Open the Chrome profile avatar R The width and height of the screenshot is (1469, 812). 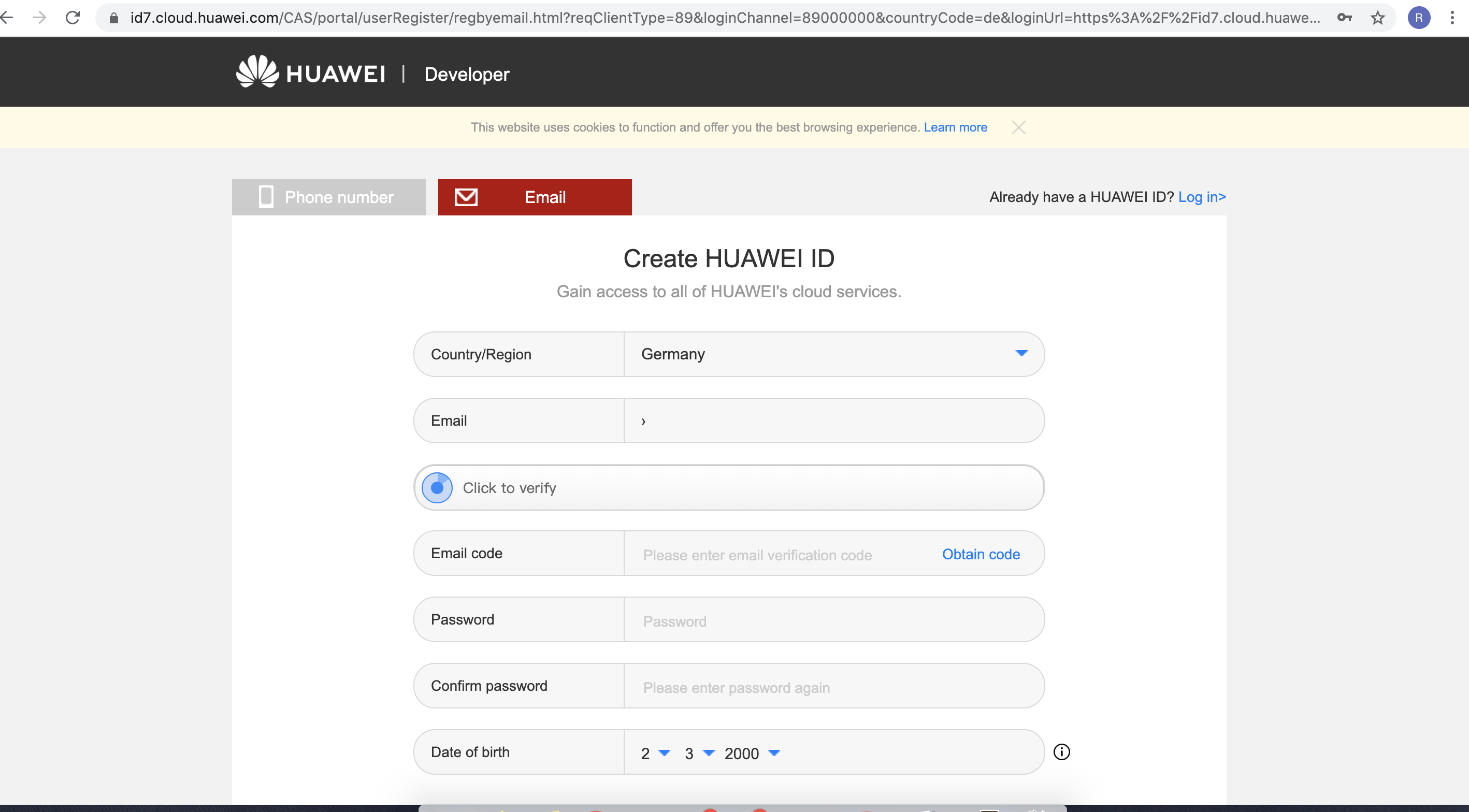tap(1418, 18)
